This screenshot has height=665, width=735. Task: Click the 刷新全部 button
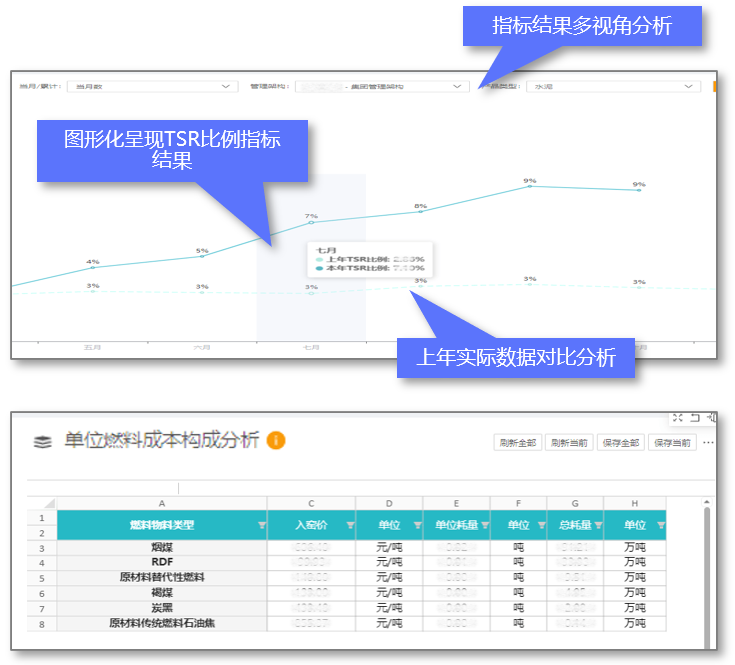517,442
